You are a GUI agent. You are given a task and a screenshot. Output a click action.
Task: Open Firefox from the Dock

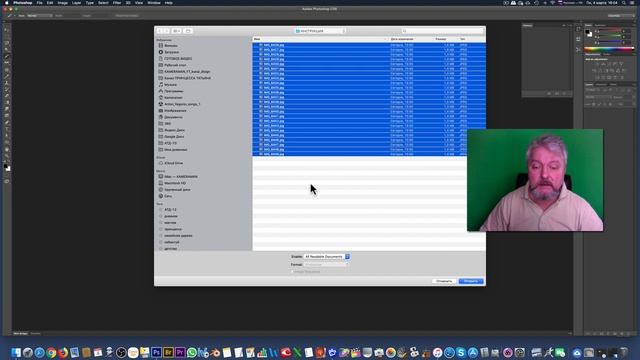[63, 352]
